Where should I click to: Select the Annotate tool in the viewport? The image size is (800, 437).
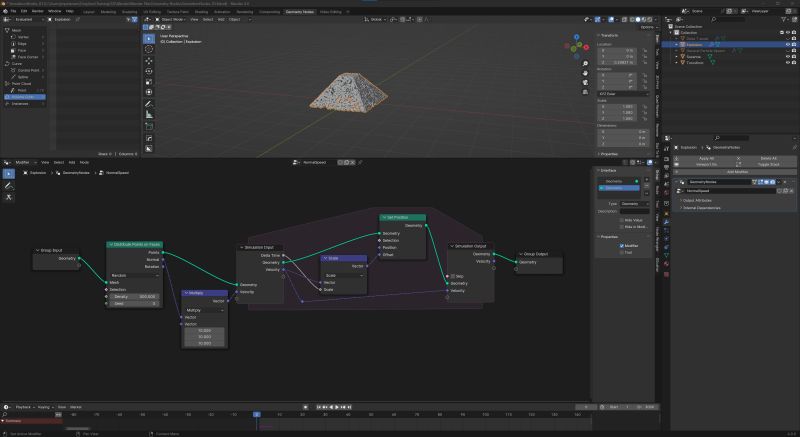coord(148,104)
